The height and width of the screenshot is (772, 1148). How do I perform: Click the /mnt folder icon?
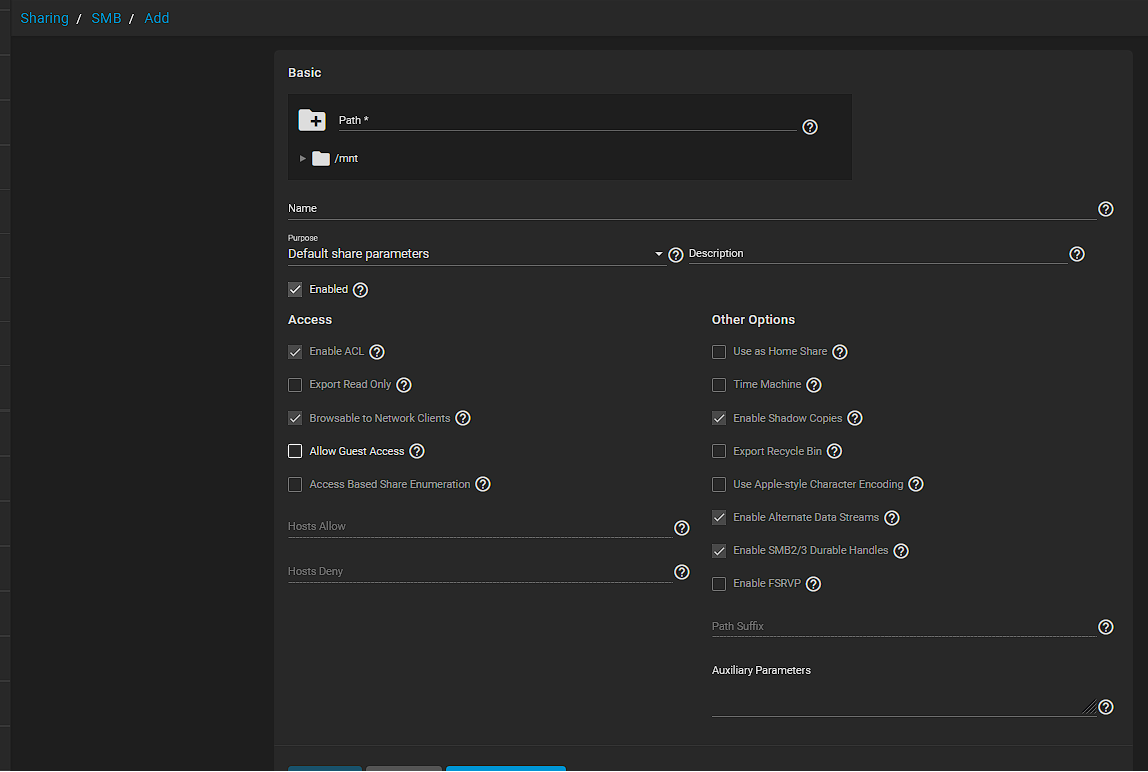click(x=321, y=158)
